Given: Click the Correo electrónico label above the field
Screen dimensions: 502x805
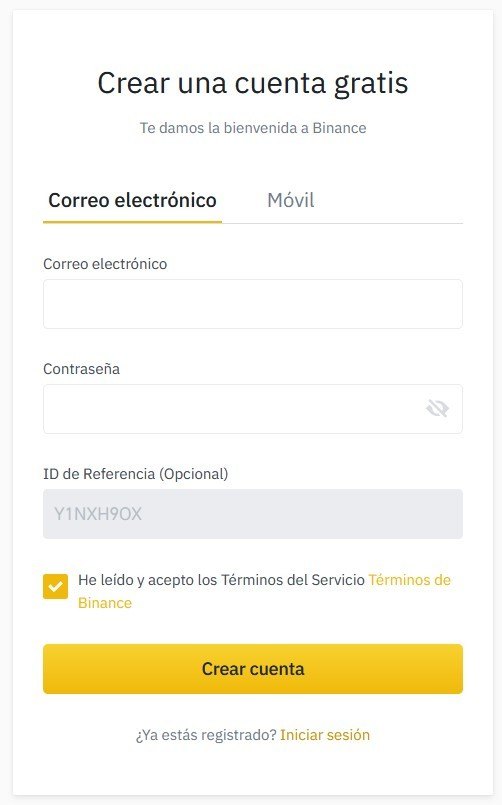Looking at the screenshot, I should (x=105, y=264).
